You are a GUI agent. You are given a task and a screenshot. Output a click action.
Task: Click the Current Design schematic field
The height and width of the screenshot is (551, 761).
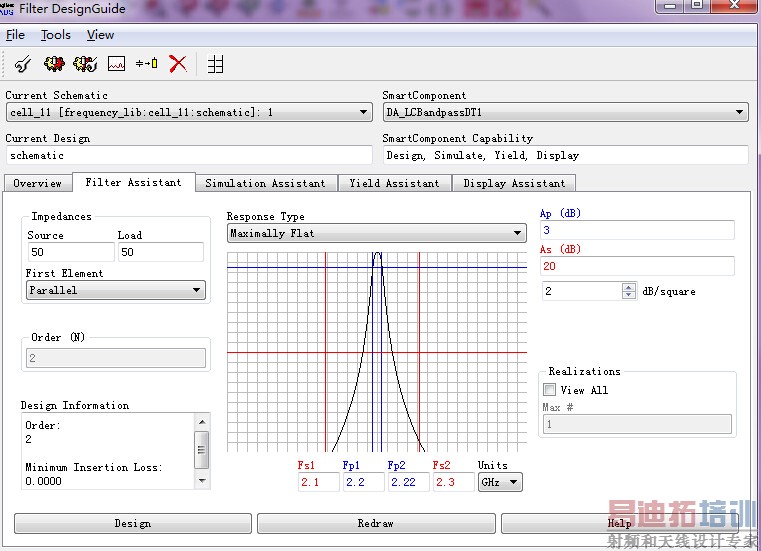(189, 155)
